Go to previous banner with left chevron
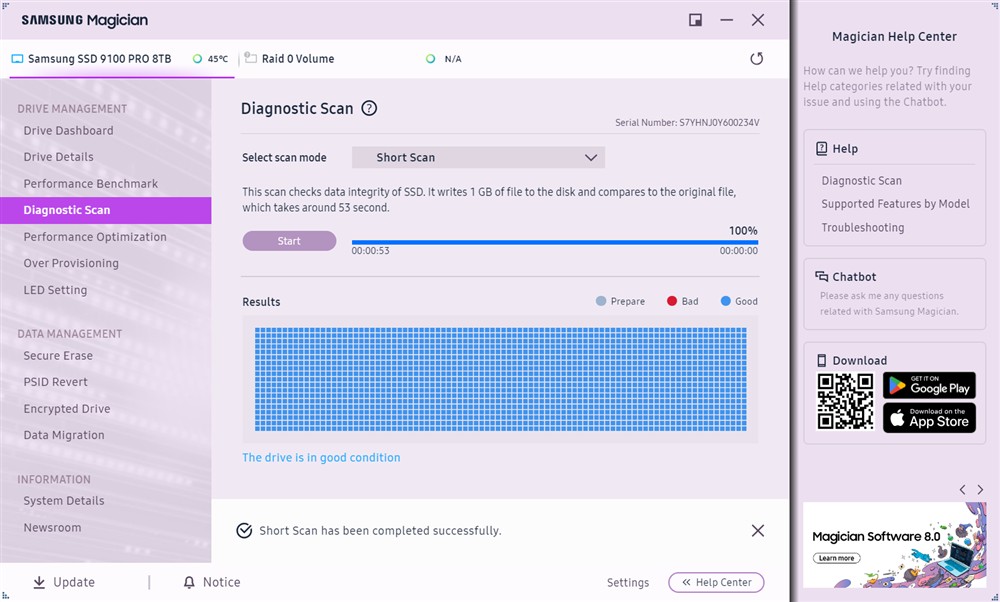 pyautogui.click(x=962, y=490)
